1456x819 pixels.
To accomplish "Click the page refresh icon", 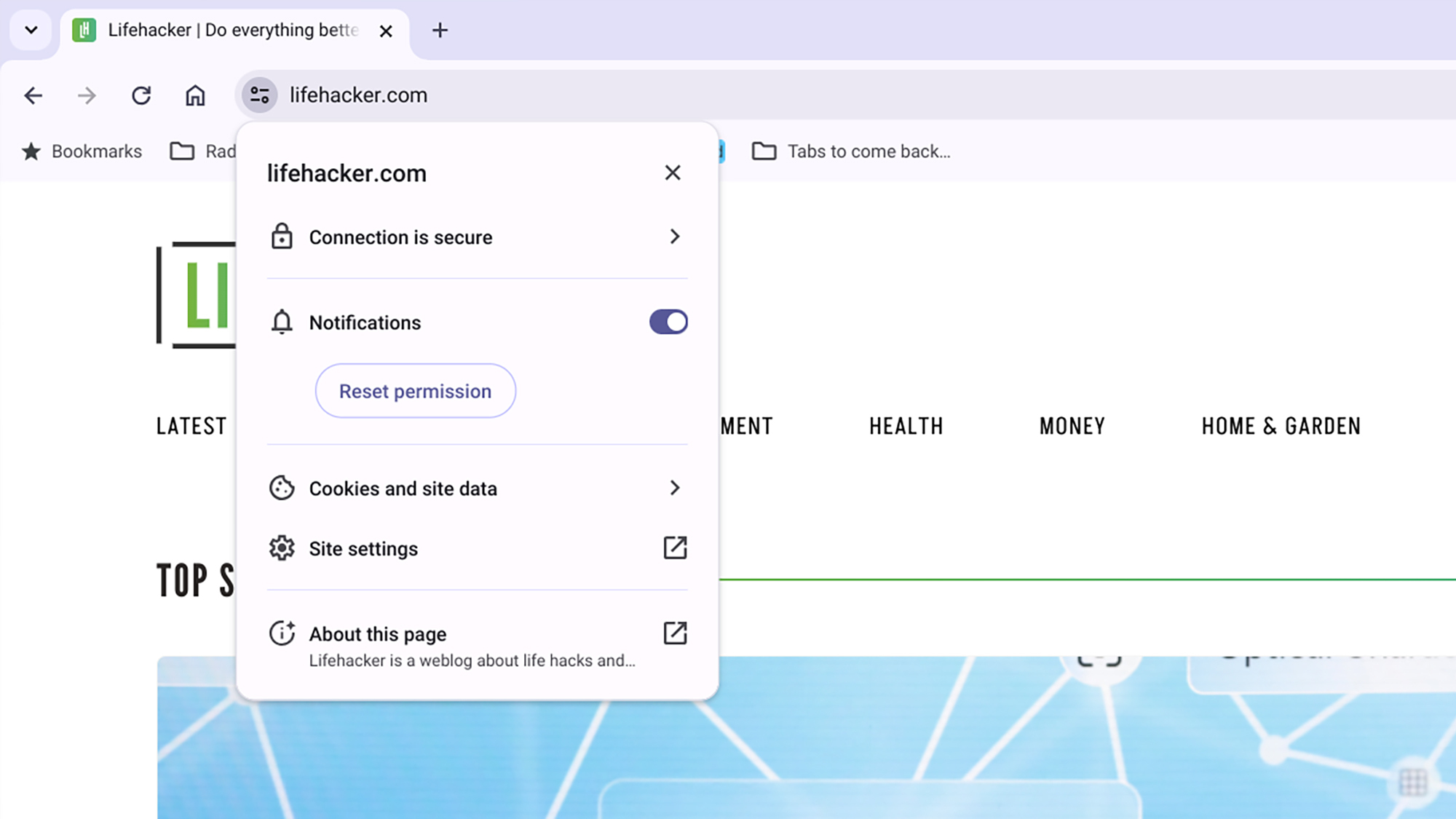I will 142,95.
